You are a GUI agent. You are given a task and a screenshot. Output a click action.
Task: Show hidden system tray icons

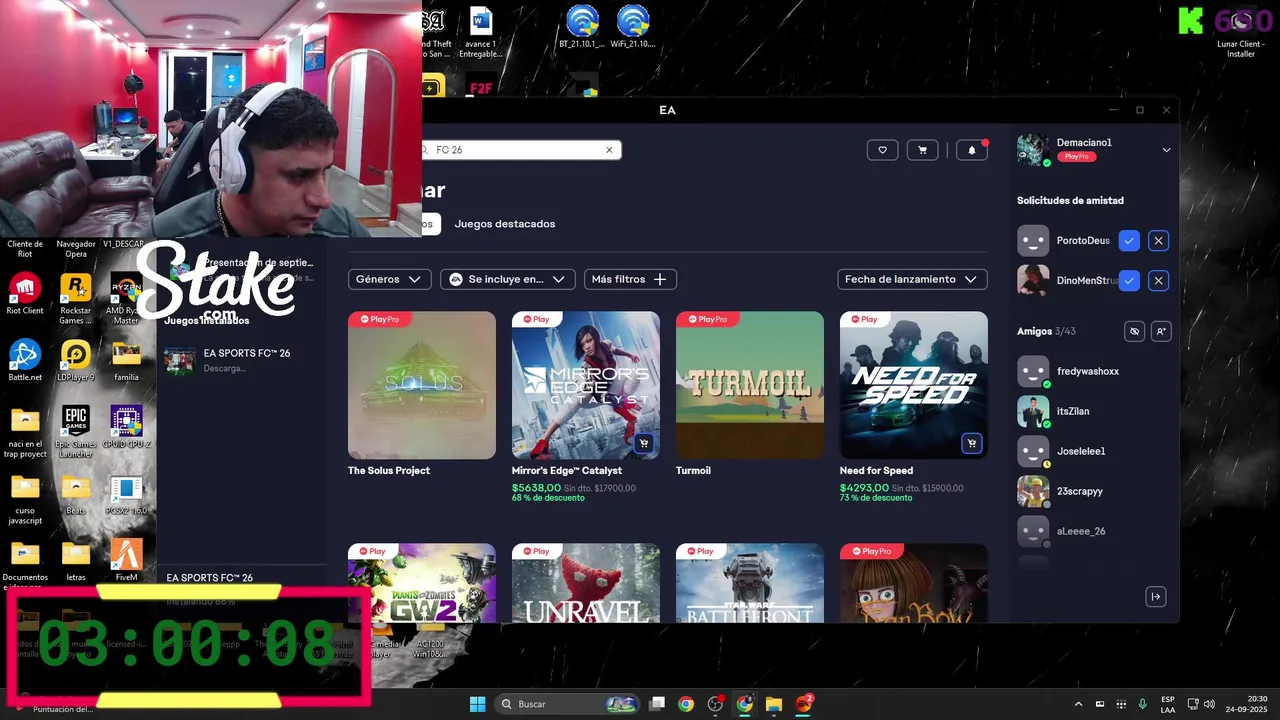click(1078, 704)
